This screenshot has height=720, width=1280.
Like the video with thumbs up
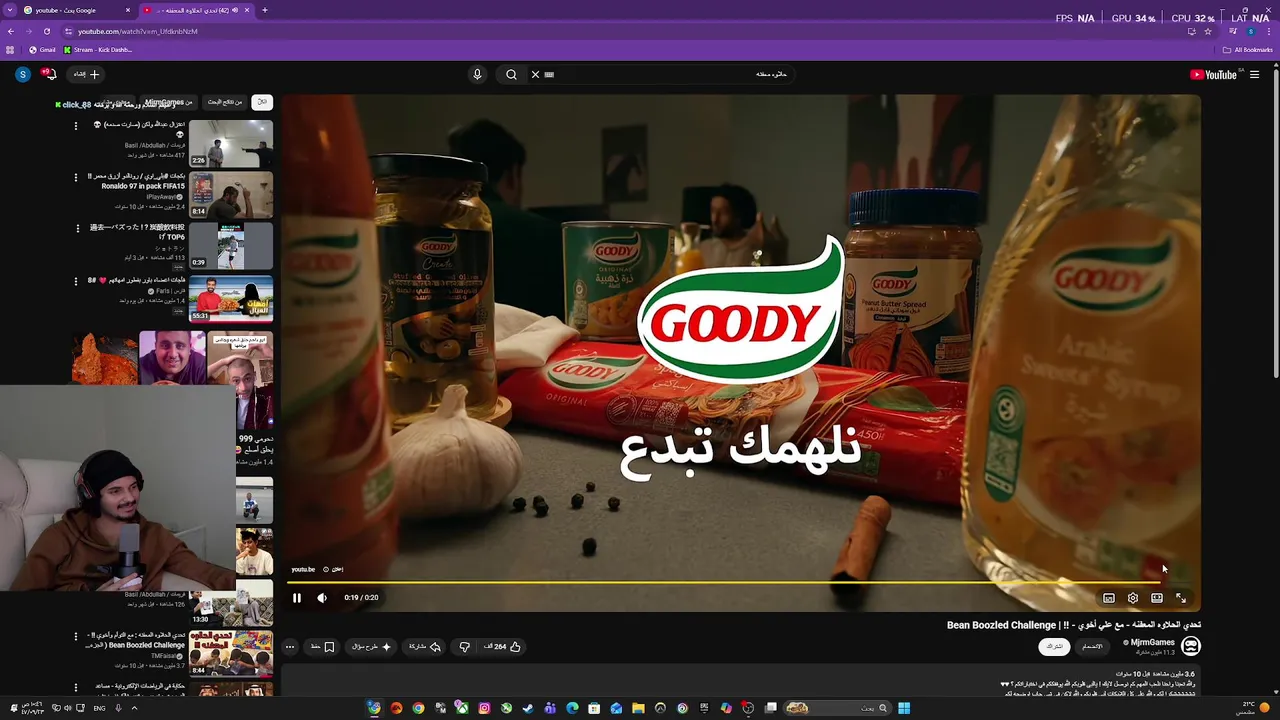click(503, 647)
